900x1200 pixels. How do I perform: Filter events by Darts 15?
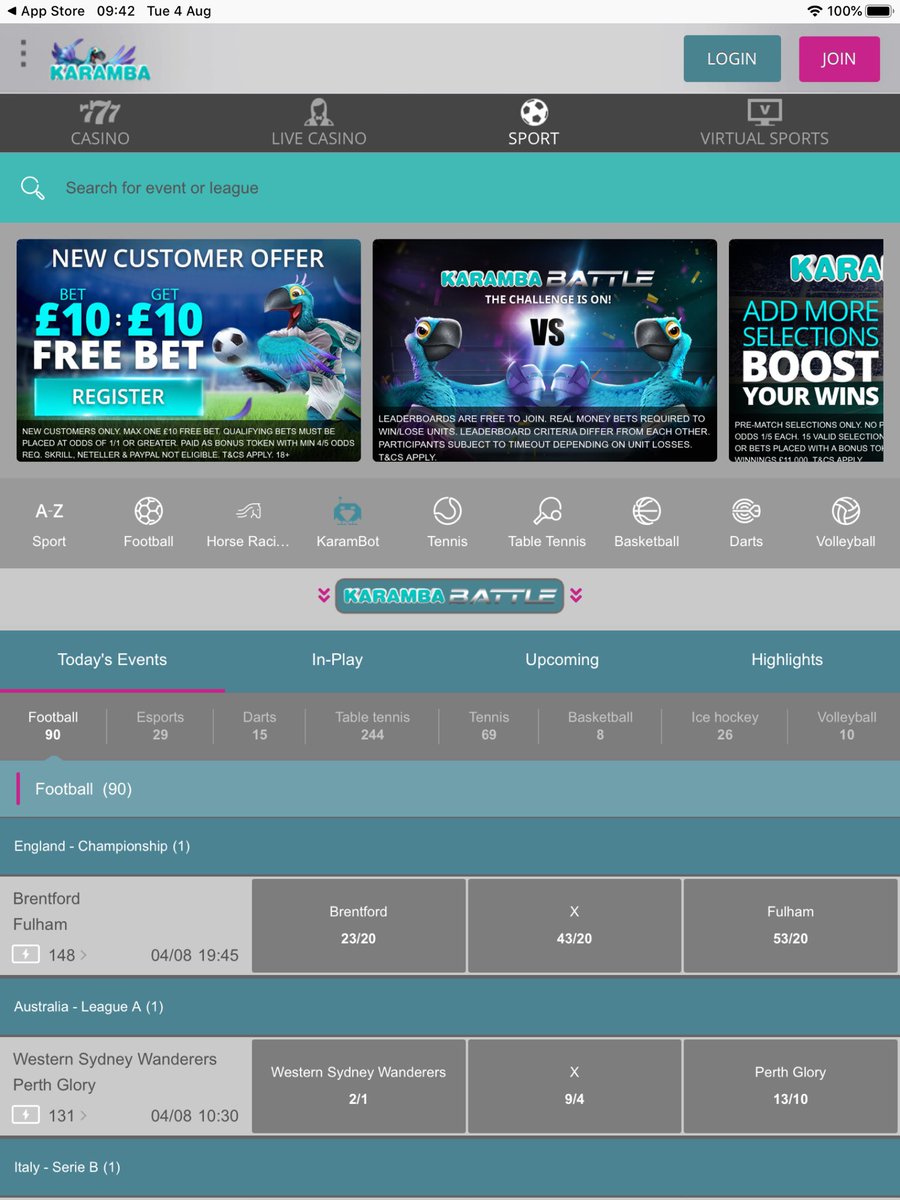coord(259,726)
